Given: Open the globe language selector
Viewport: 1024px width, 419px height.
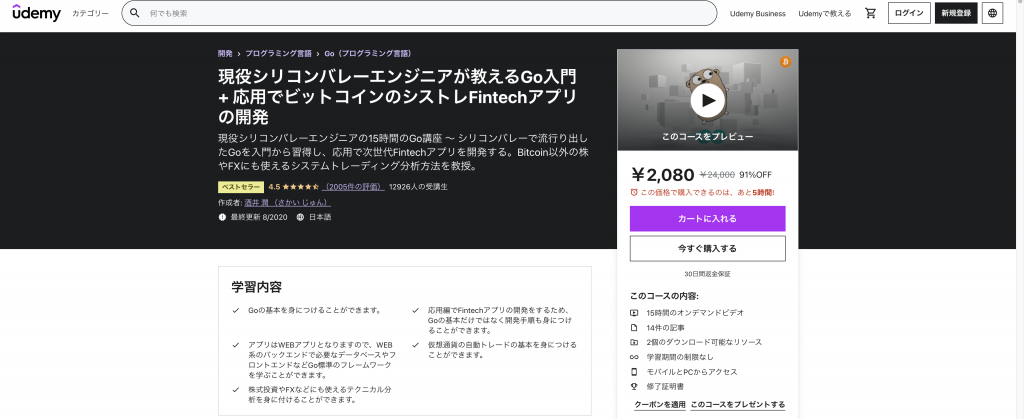Looking at the screenshot, I should coord(993,13).
